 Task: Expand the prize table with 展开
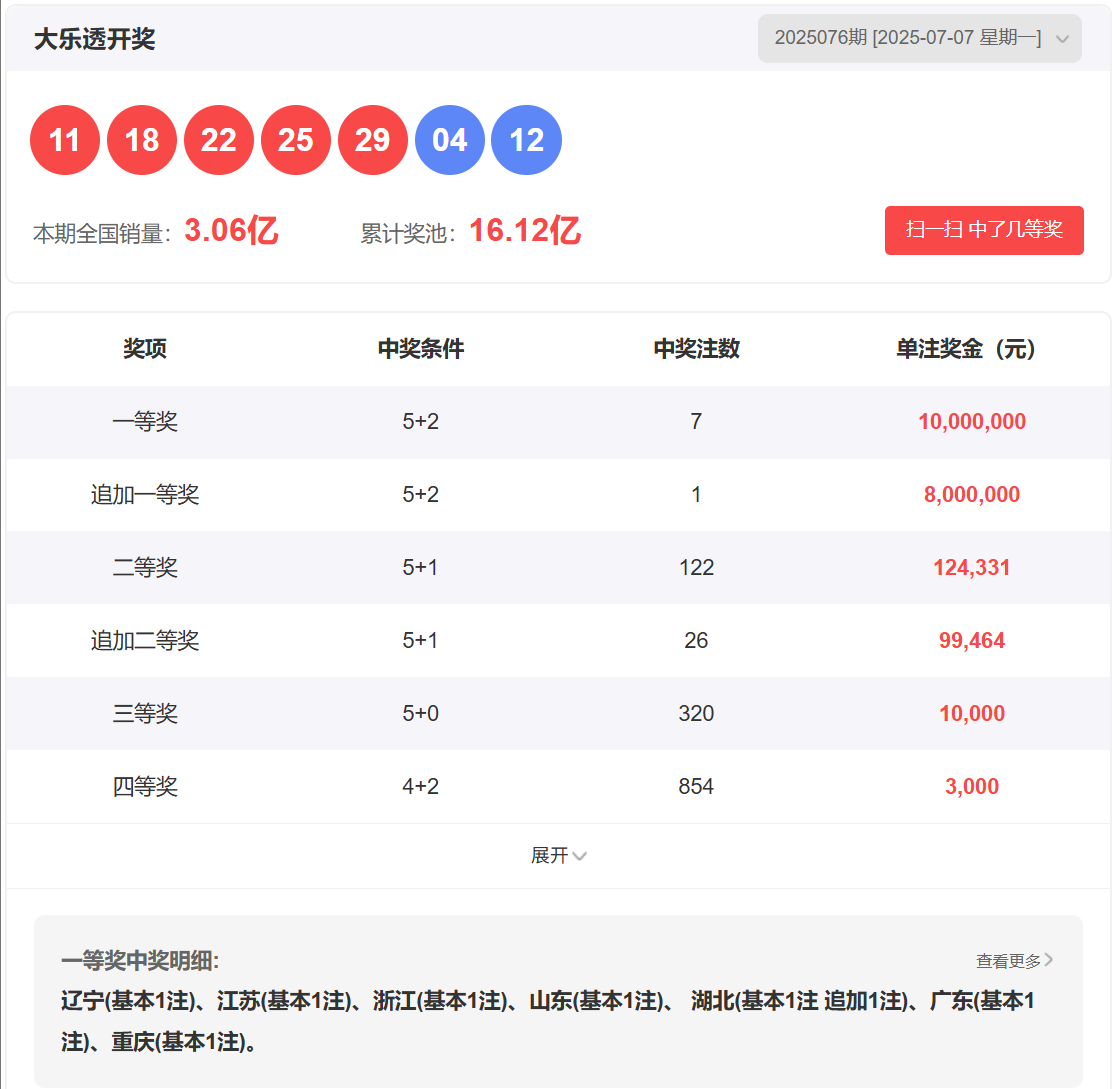558,855
